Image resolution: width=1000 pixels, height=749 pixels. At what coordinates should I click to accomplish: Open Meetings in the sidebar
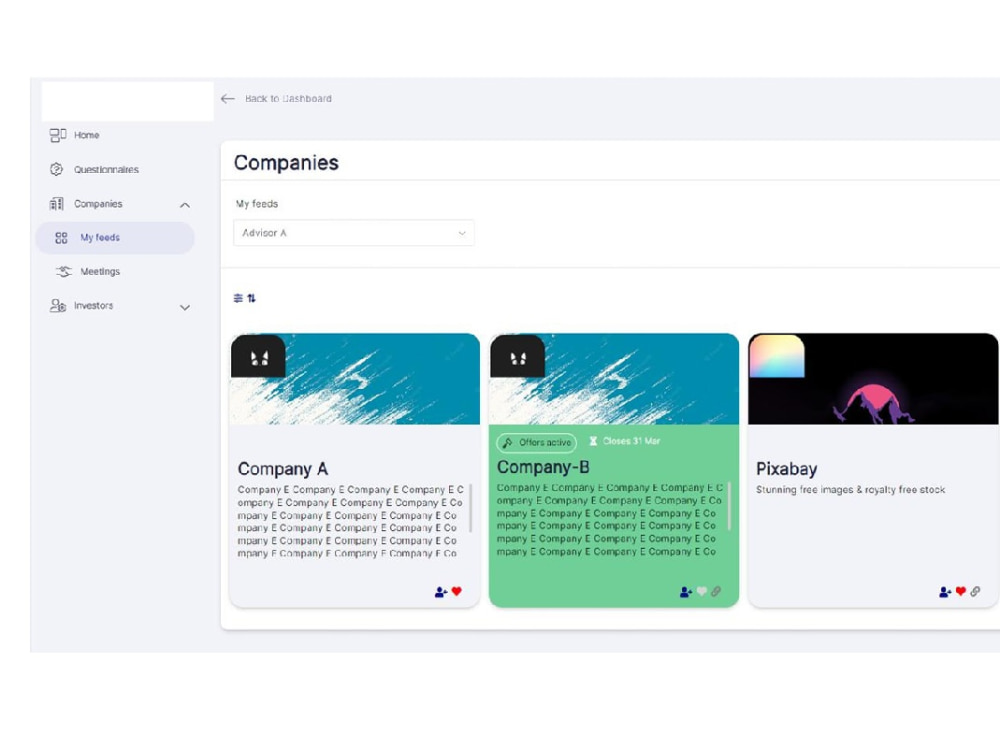[100, 272]
